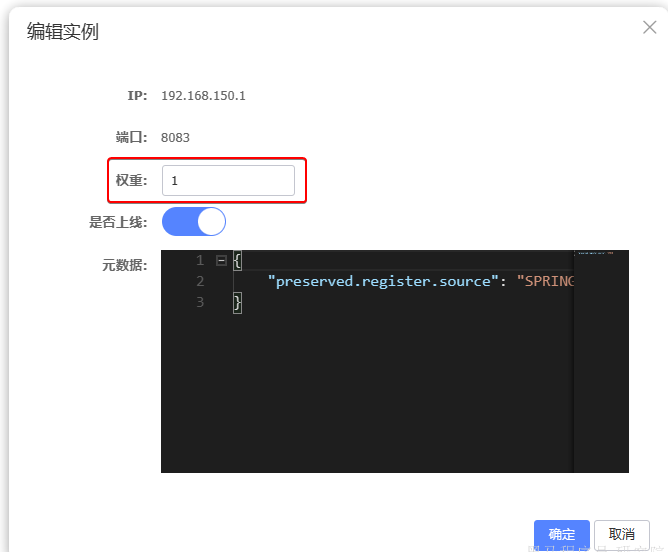Click the code minimap preview at top right
Viewport: 668px width, 552px height.
click(600, 254)
